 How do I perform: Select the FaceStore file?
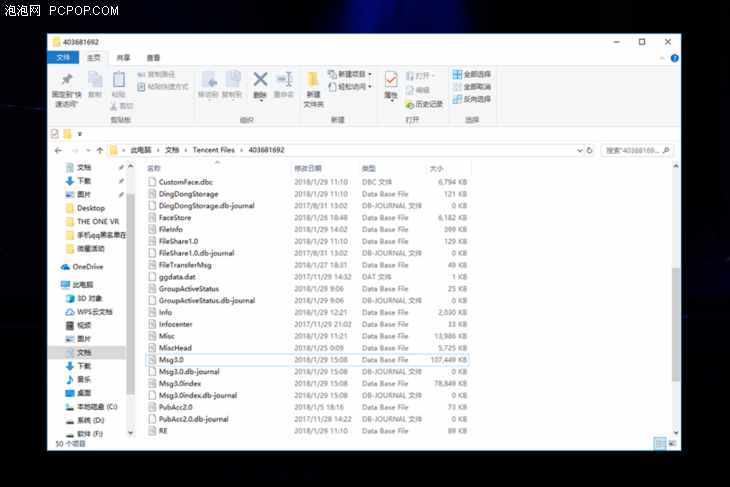coord(175,217)
